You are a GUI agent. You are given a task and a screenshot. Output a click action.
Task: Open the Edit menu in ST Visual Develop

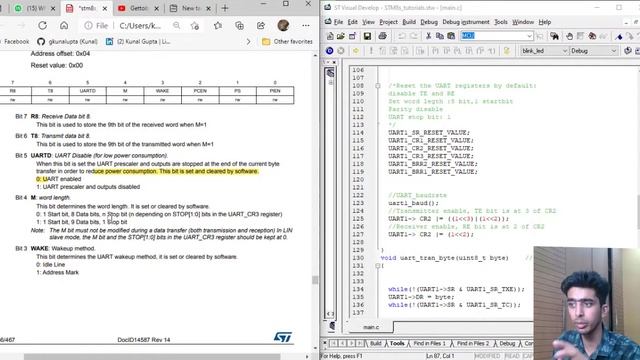353,22
